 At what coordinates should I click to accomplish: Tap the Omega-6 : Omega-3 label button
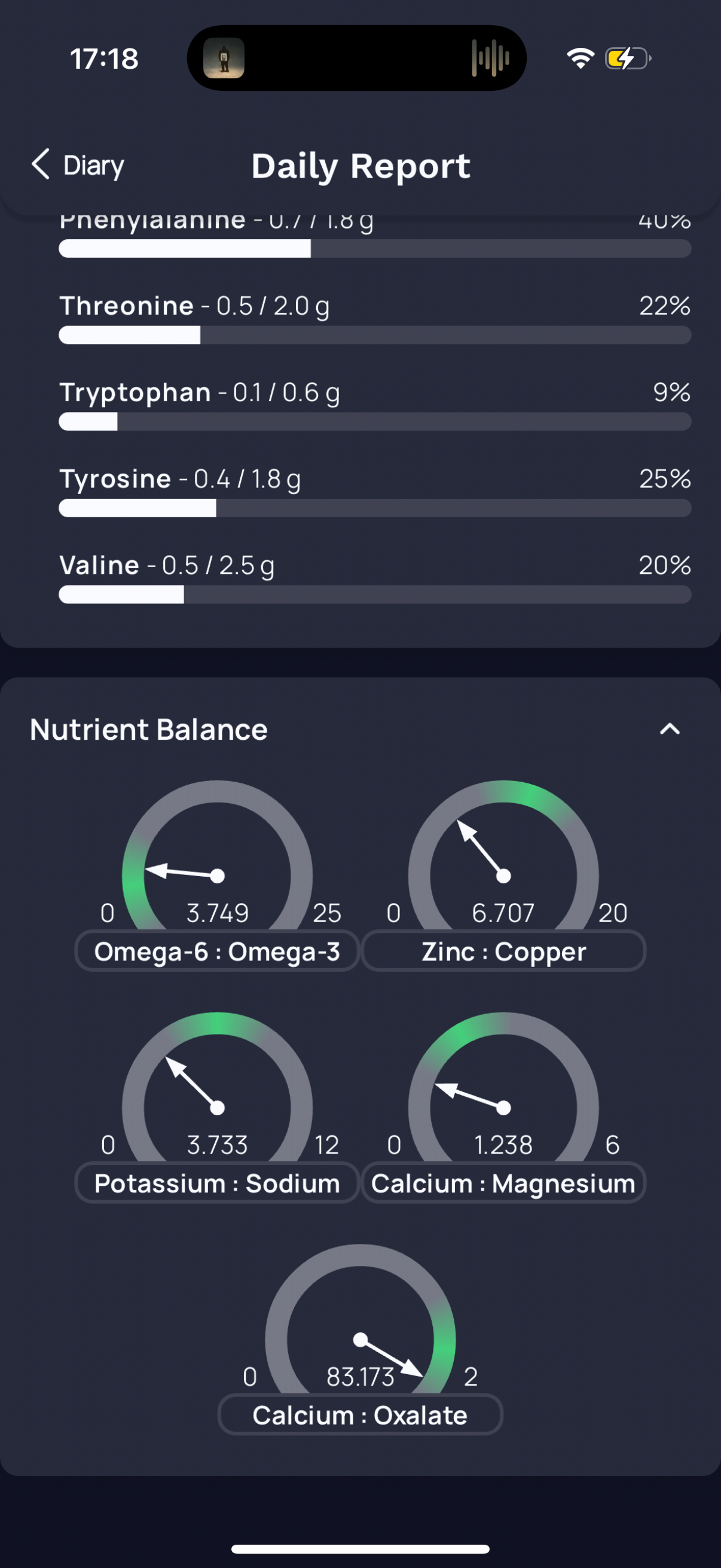coord(217,951)
